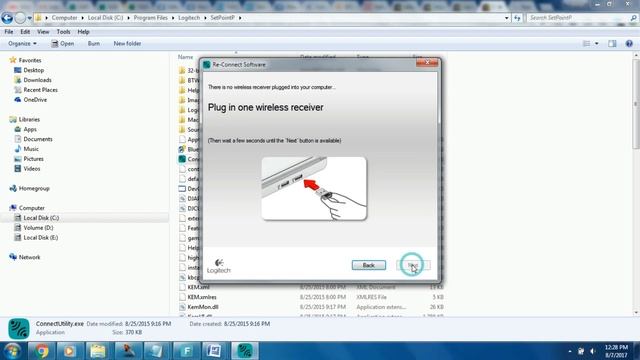
Task: Click the refresh button beside address bar
Action: 518,18
